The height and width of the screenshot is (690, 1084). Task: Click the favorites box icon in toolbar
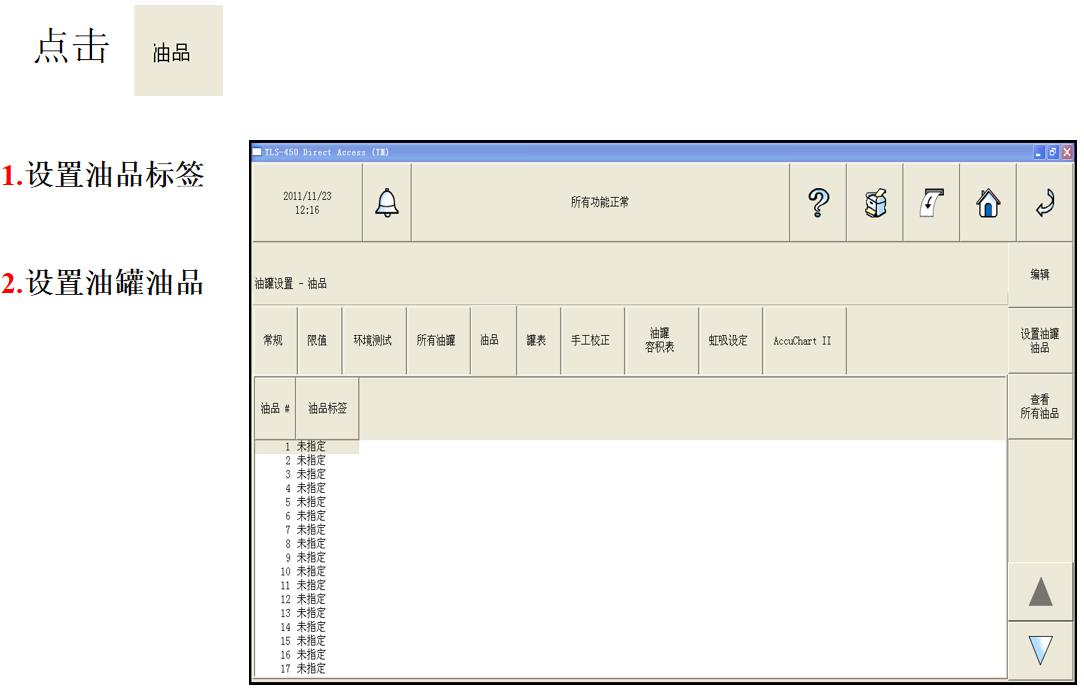874,203
